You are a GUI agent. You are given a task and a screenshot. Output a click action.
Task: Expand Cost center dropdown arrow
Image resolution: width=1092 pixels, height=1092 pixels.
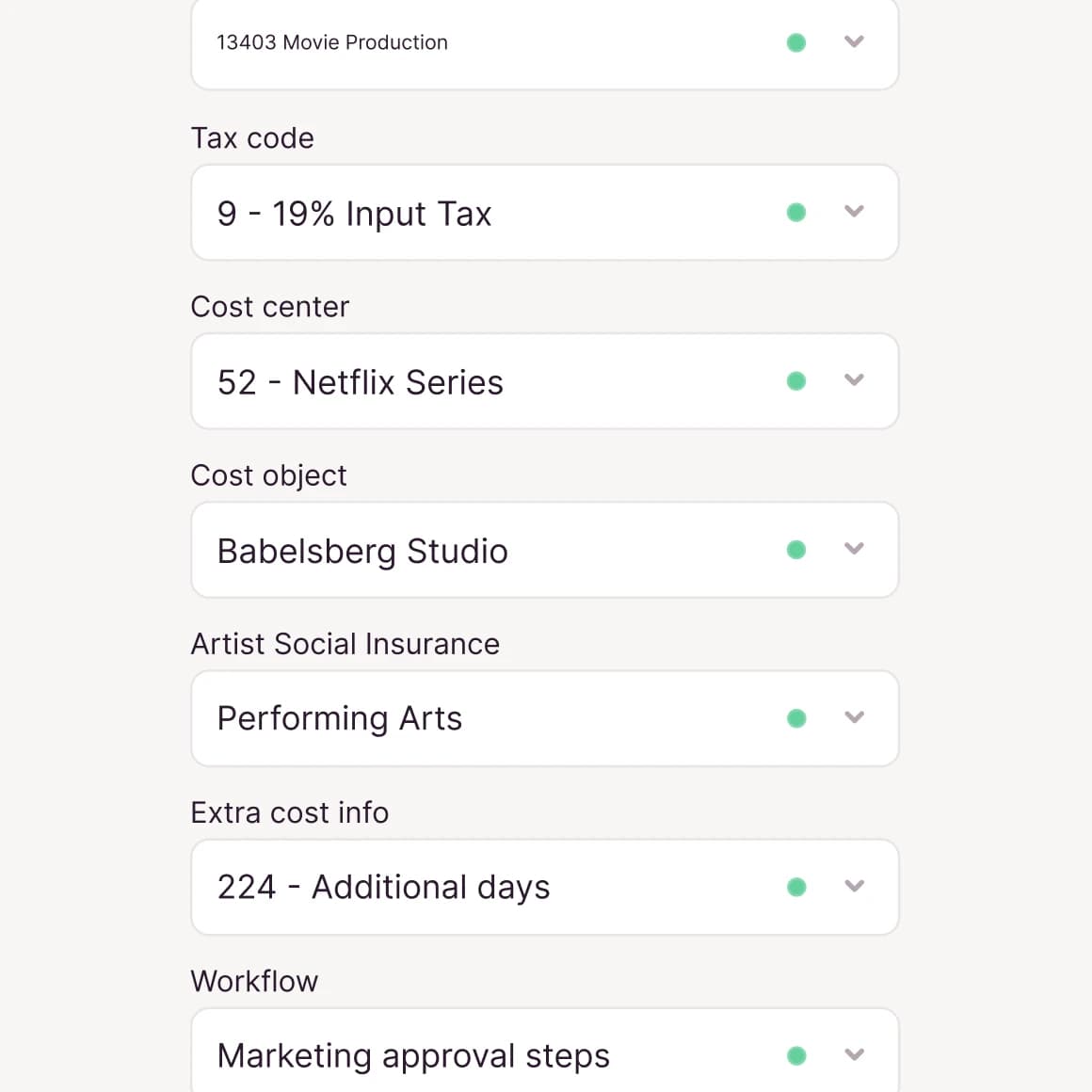854,380
